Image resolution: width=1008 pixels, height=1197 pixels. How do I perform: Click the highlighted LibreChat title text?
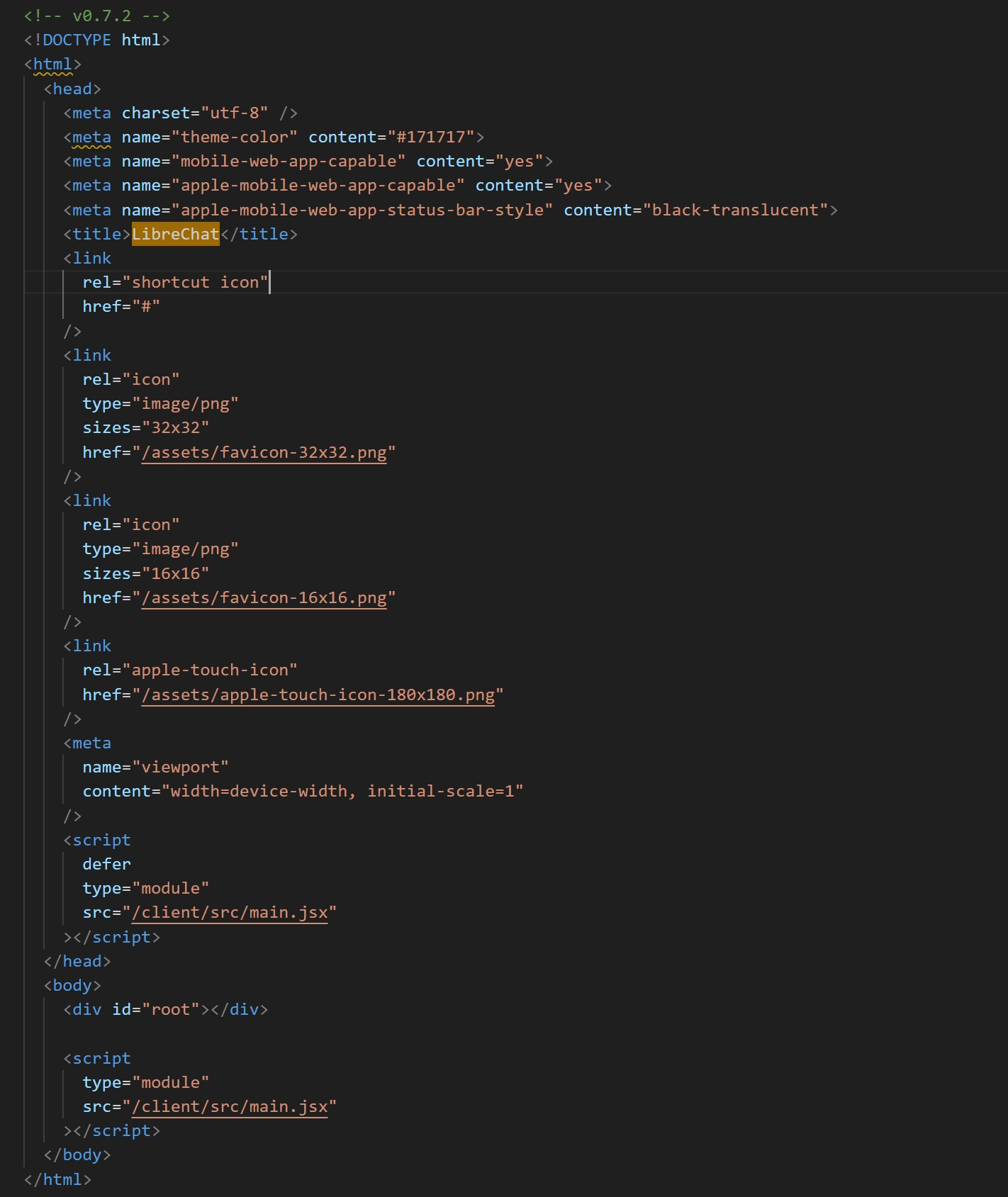tap(175, 234)
